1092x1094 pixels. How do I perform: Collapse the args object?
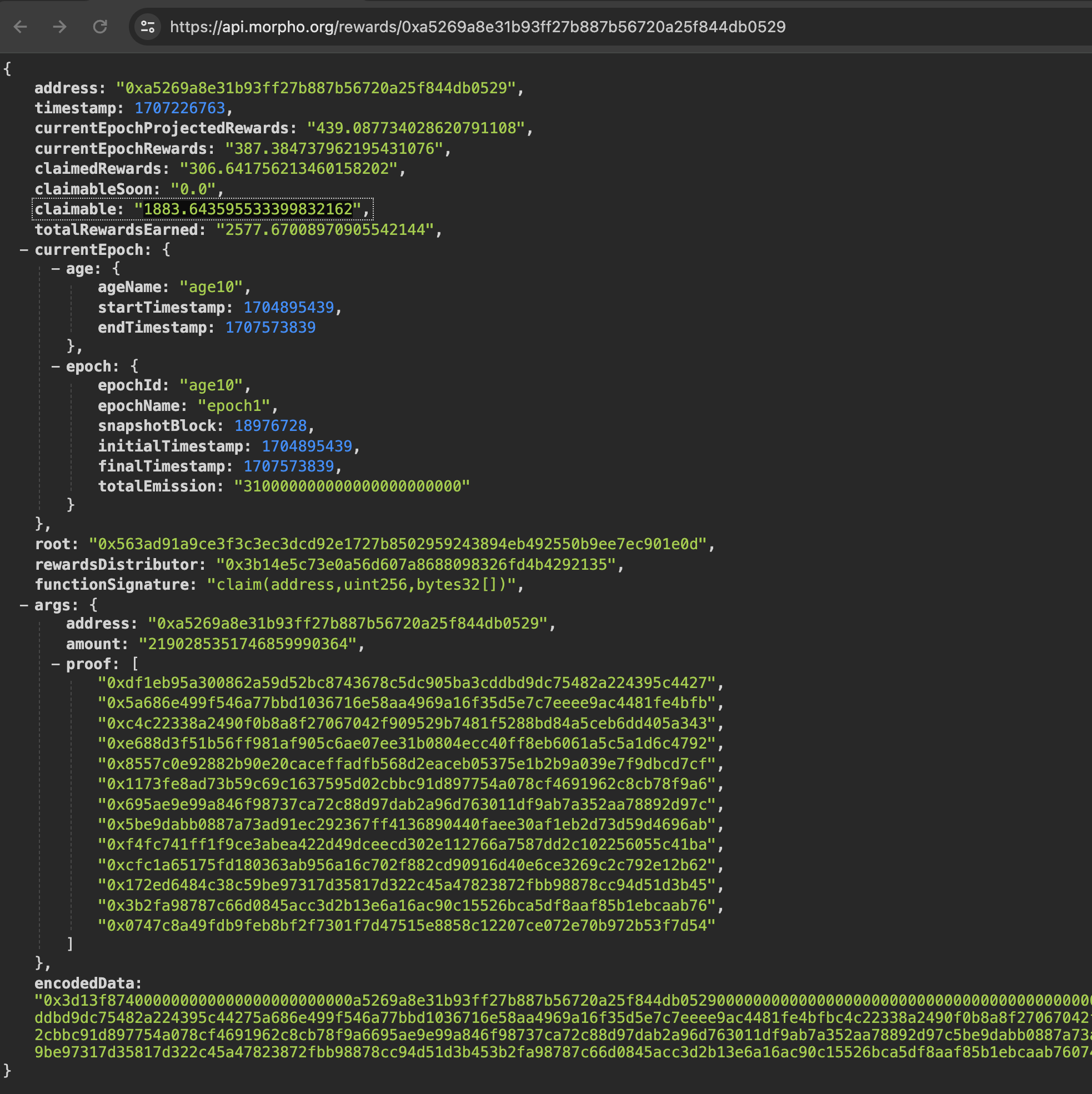24,605
